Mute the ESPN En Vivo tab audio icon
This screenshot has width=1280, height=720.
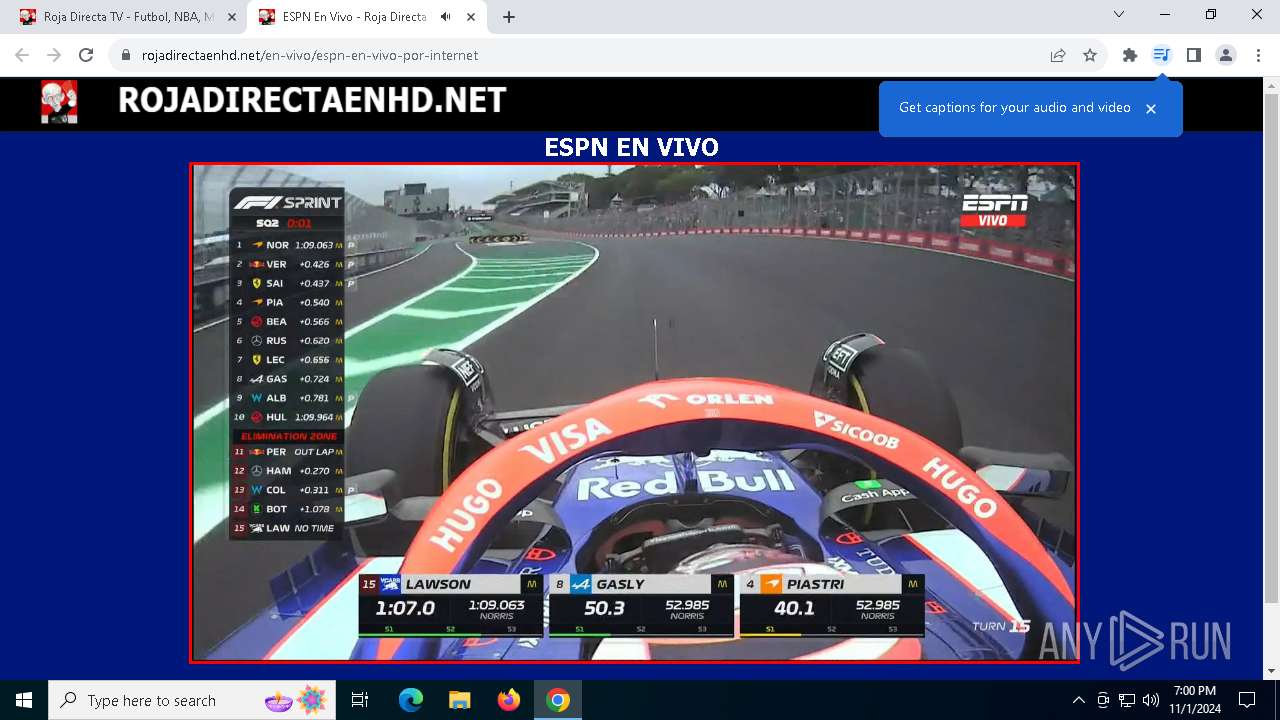(x=445, y=17)
